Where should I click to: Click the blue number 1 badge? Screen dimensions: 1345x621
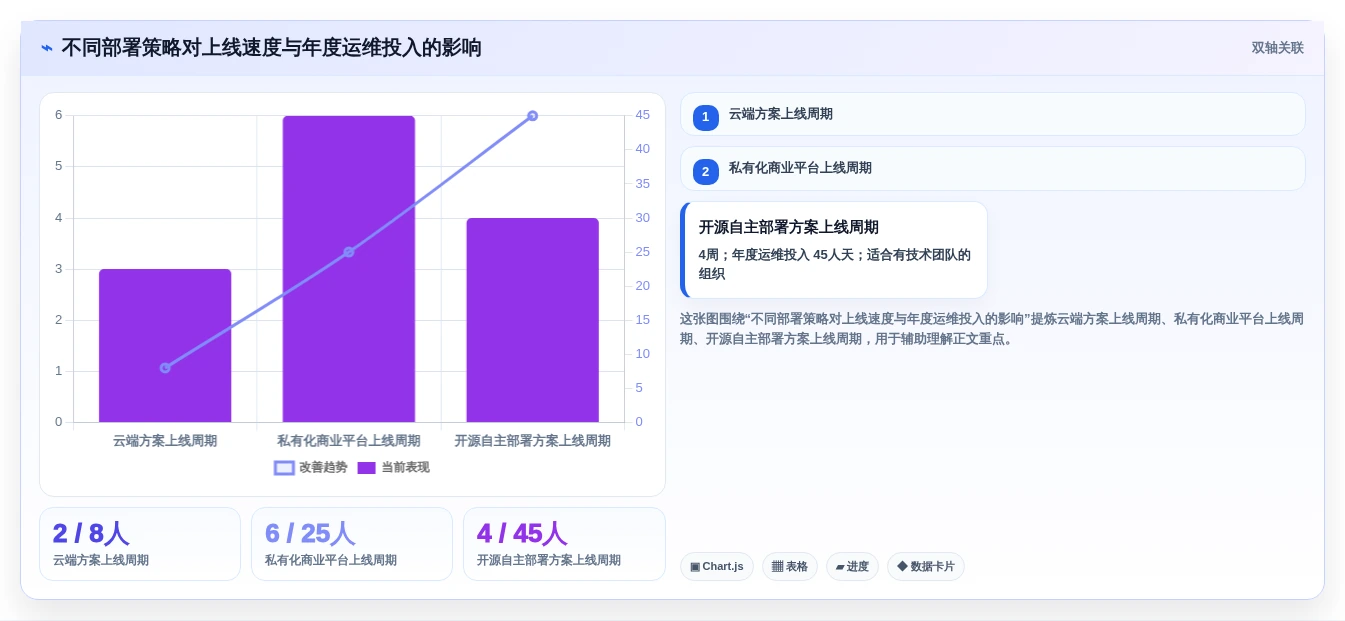point(705,117)
